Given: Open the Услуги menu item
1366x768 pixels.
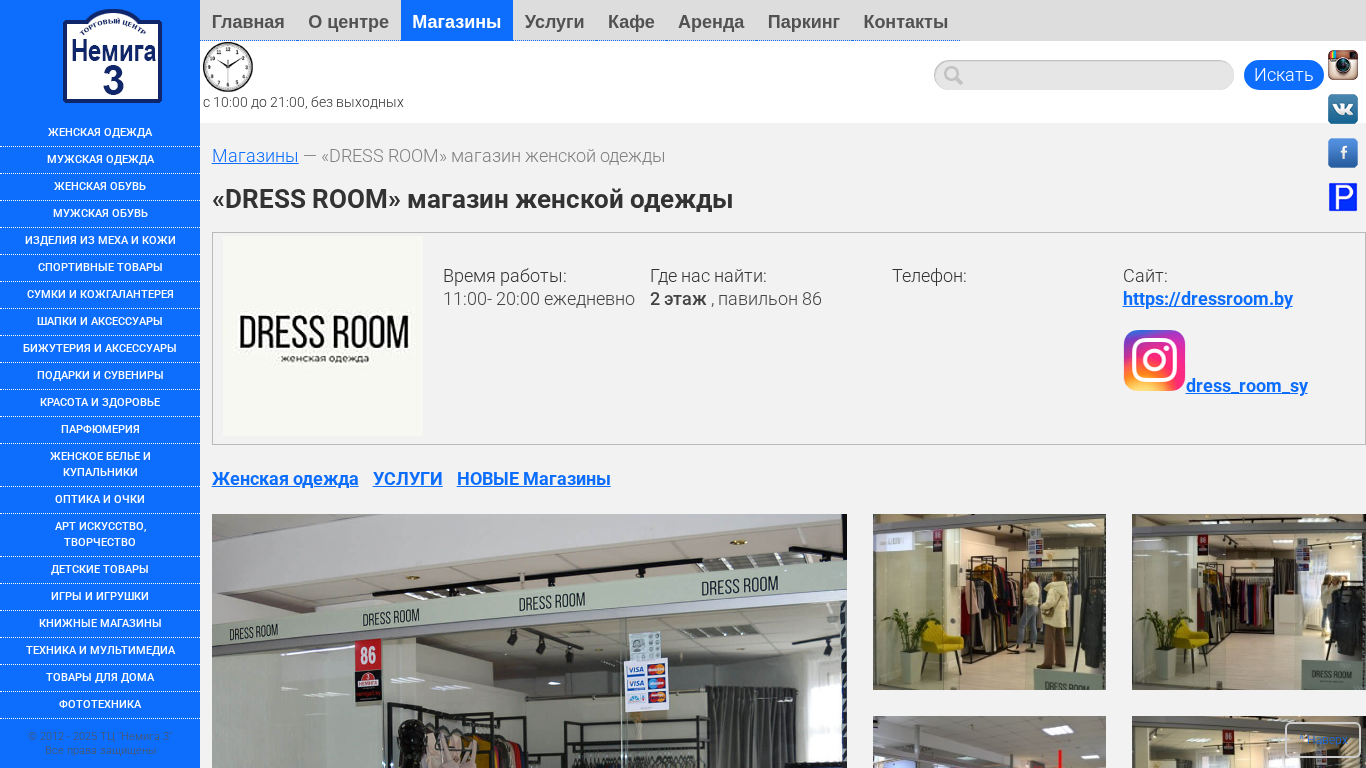Looking at the screenshot, I should (x=554, y=21).
